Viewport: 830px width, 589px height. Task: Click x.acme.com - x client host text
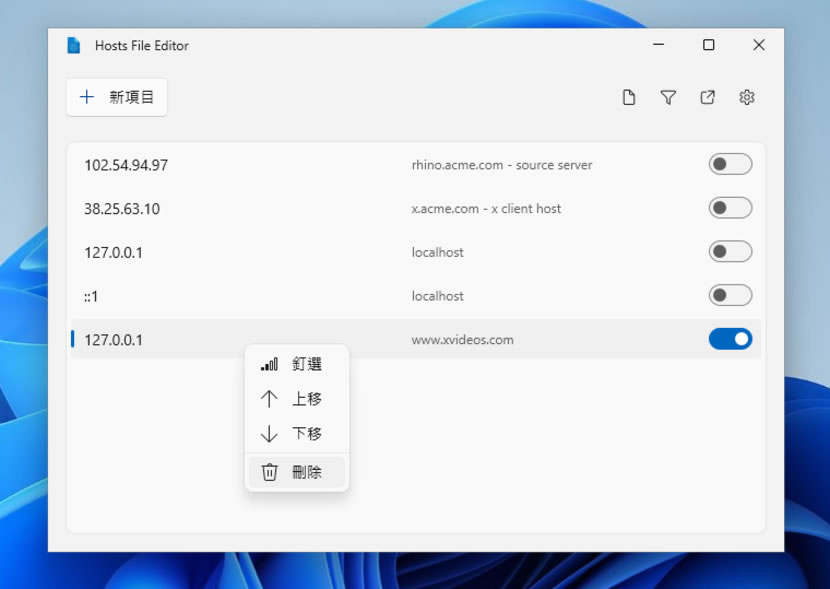coord(486,209)
